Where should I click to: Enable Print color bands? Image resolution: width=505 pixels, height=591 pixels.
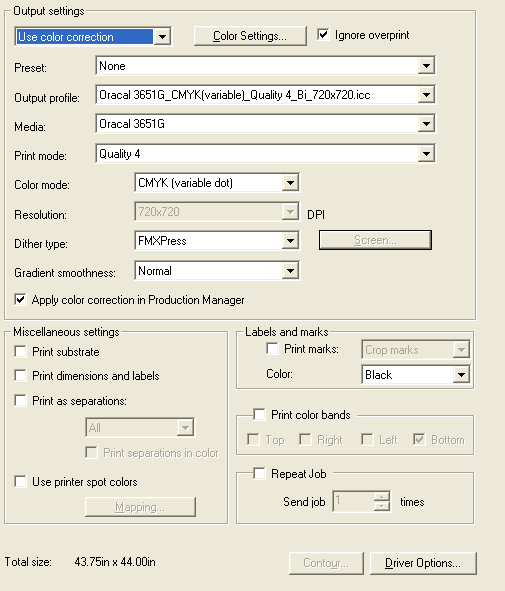pyautogui.click(x=259, y=414)
